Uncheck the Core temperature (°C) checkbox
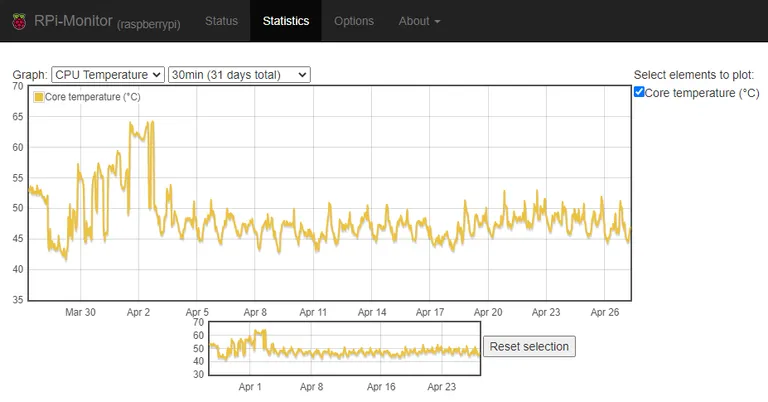The height and width of the screenshot is (402, 768). [639, 92]
